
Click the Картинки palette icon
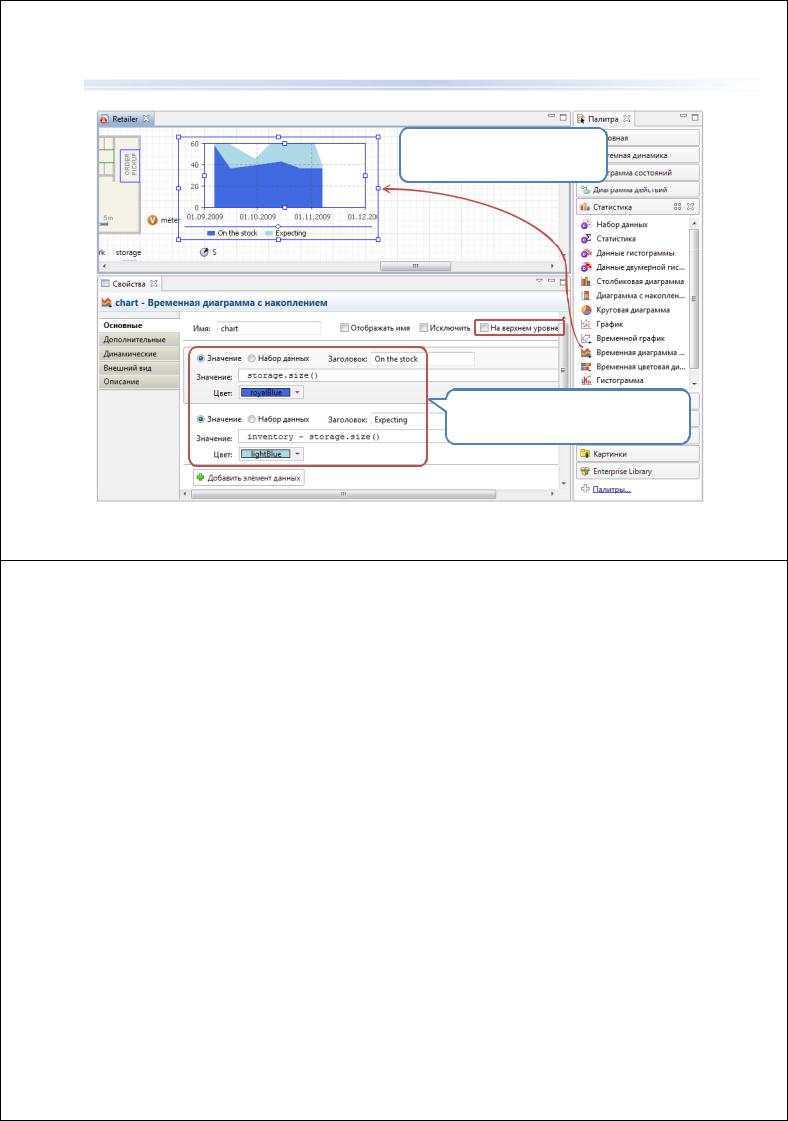click(x=585, y=454)
